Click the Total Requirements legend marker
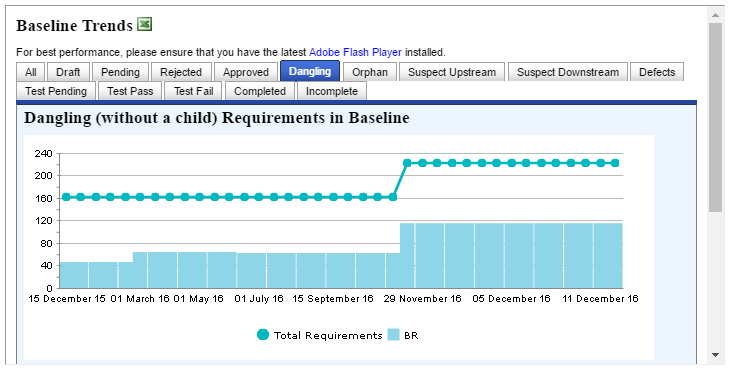The width and height of the screenshot is (732, 374). 263,335
